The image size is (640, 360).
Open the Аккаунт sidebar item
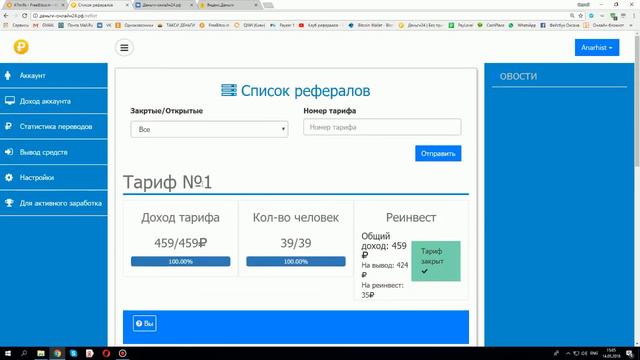(x=53, y=76)
